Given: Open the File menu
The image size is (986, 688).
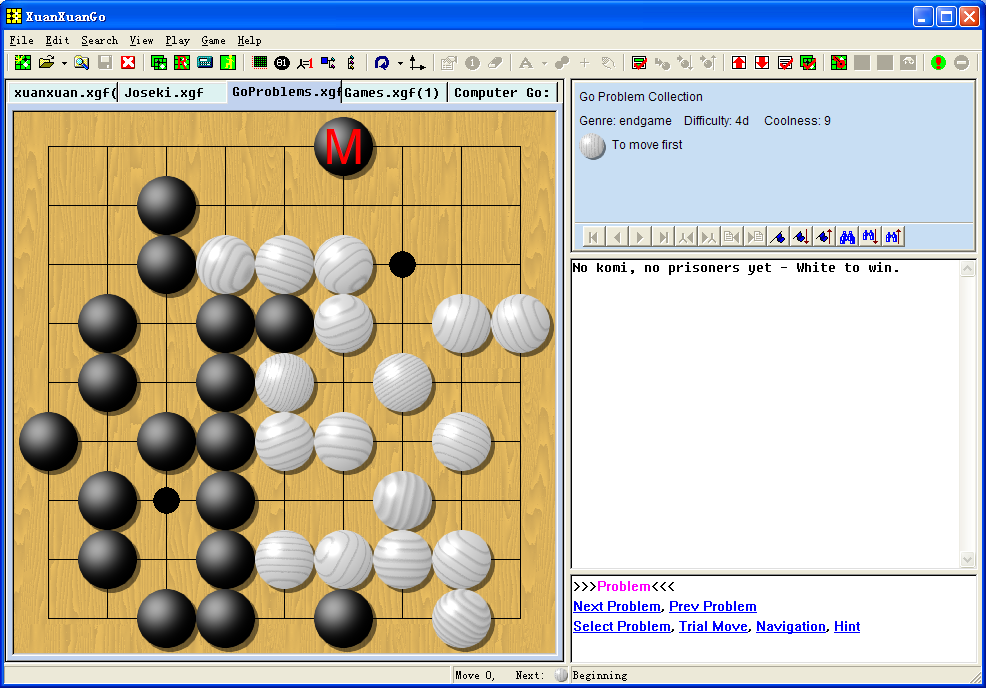Looking at the screenshot, I should (21, 40).
